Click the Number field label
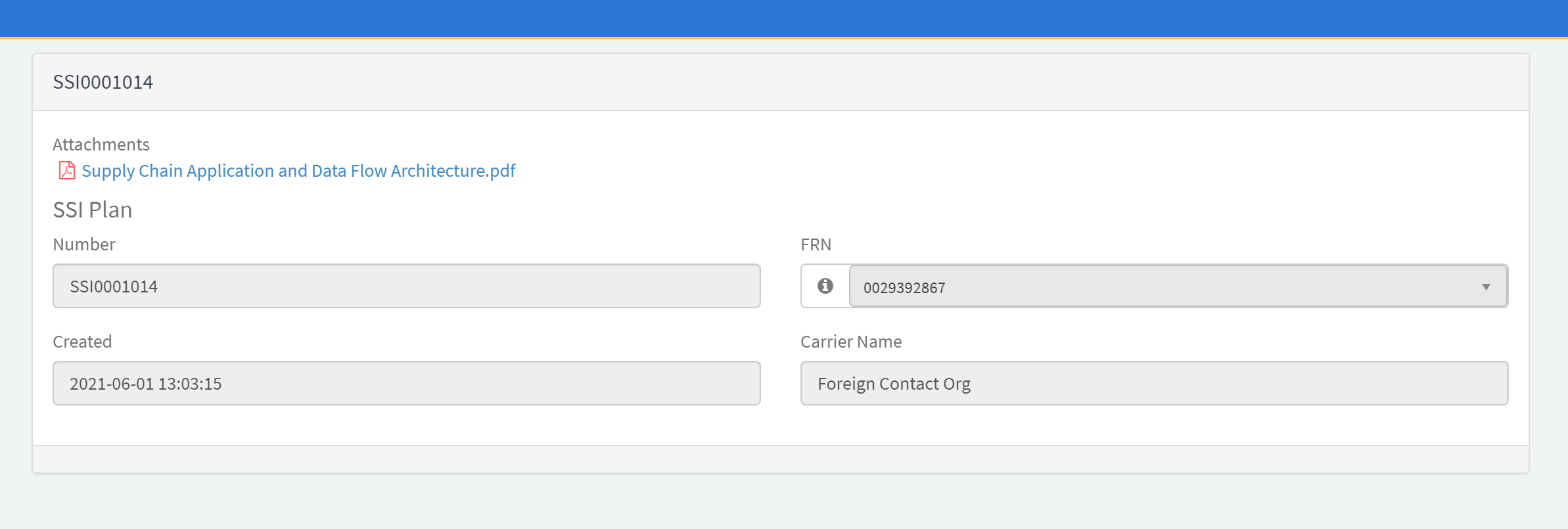Viewport: 1568px width, 529px height. click(84, 244)
